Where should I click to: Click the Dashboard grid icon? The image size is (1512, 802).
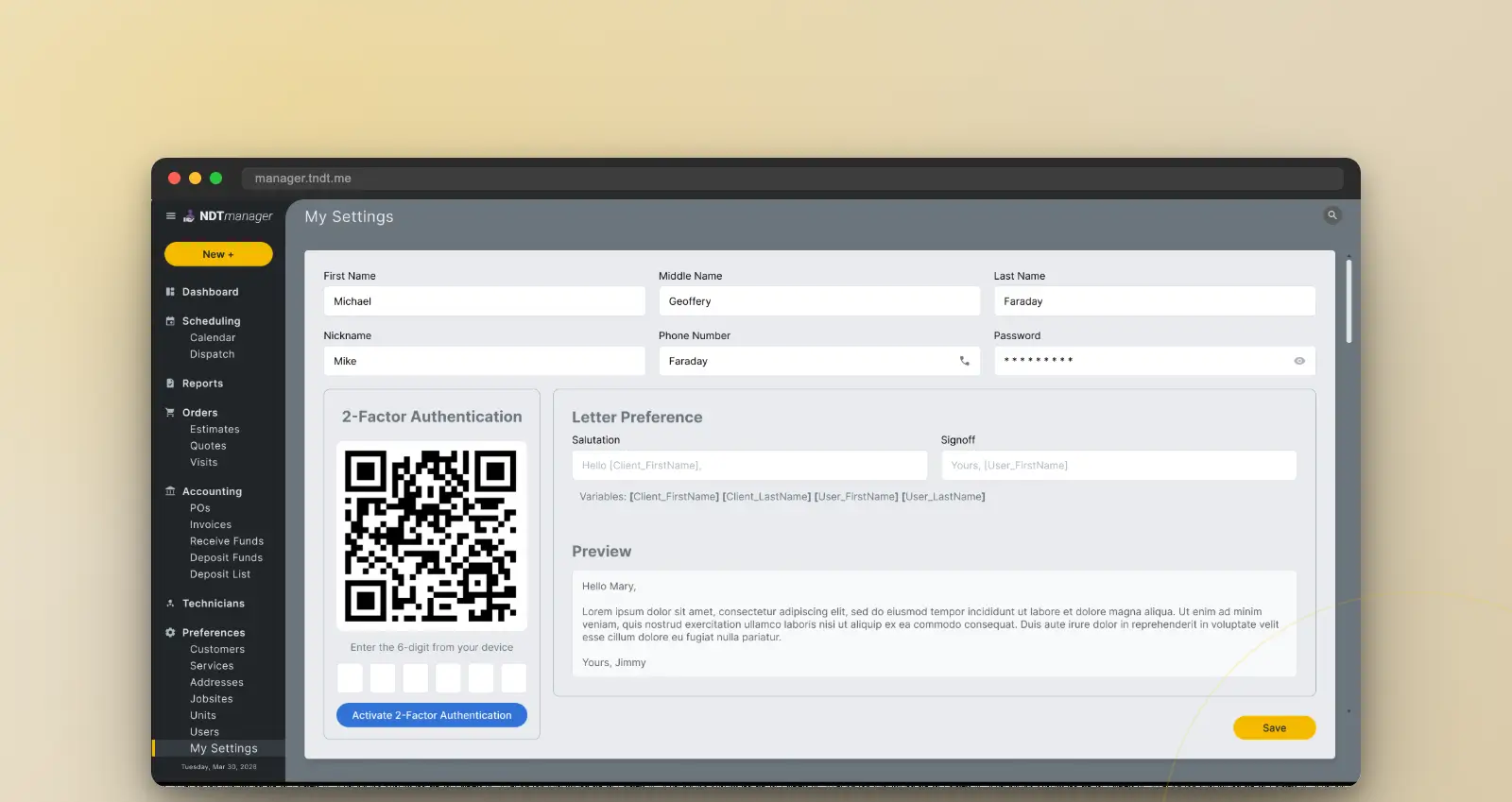(170, 292)
